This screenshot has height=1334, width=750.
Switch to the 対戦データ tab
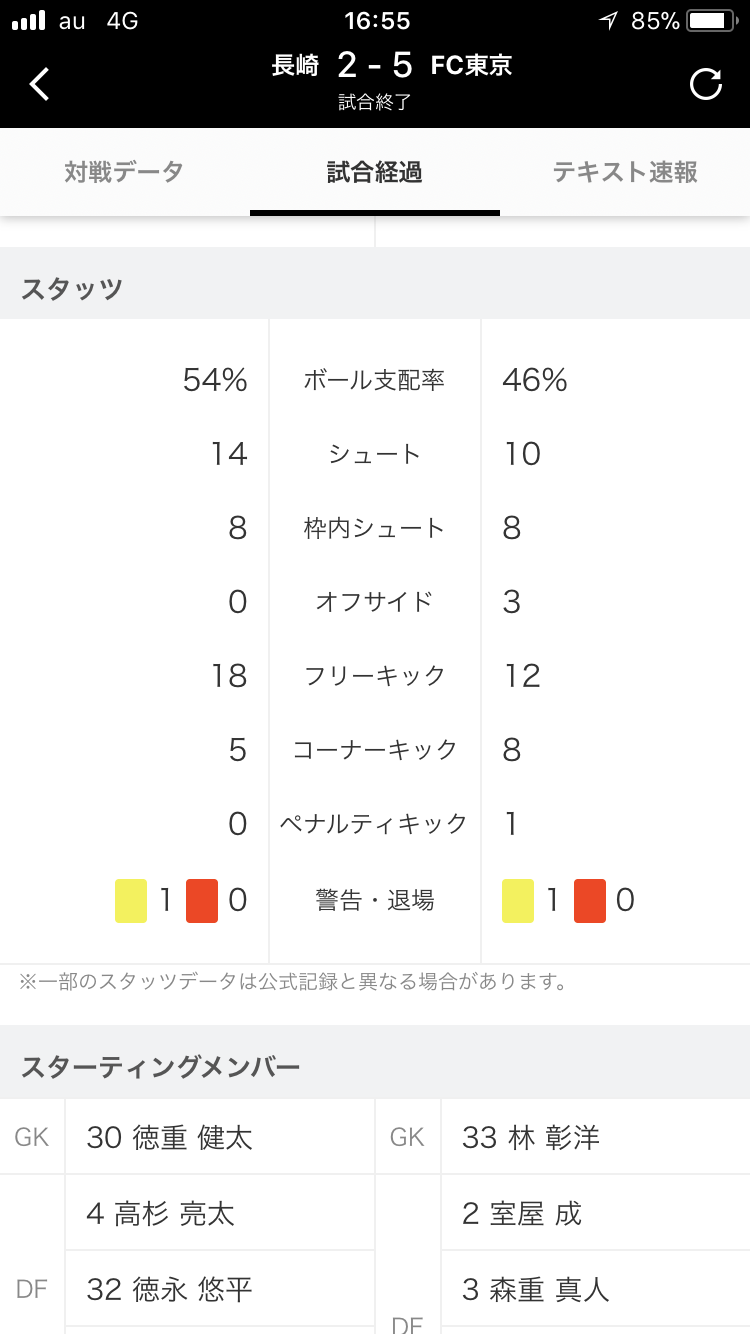pos(124,172)
